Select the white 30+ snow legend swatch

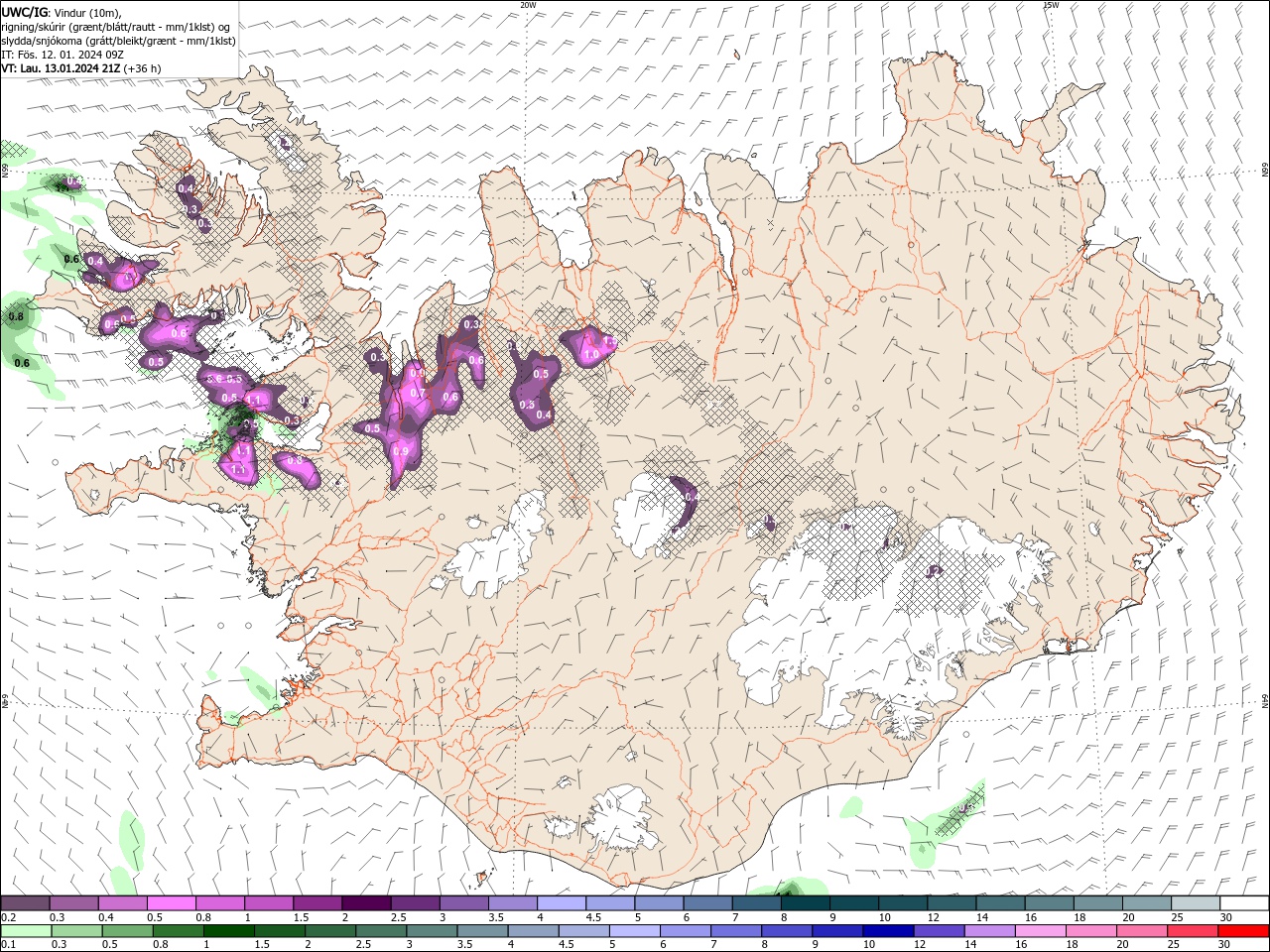click(x=1244, y=903)
